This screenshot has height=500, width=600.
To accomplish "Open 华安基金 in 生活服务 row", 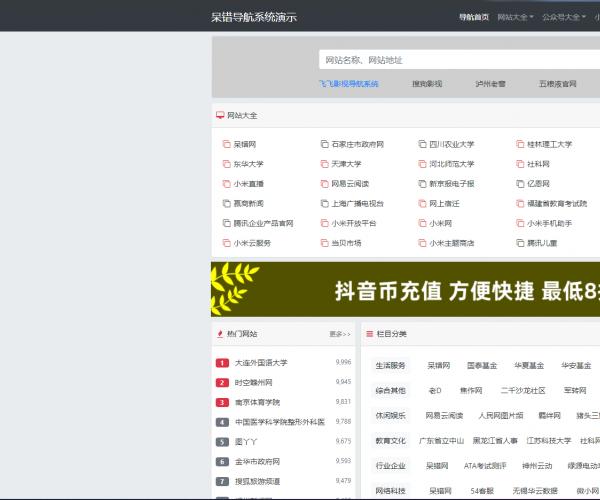I will 576,366.
